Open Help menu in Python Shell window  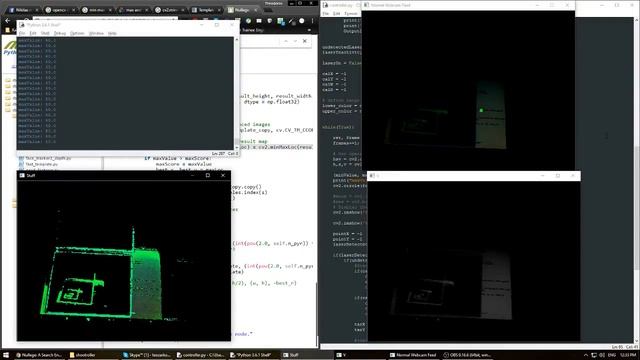(112, 33)
